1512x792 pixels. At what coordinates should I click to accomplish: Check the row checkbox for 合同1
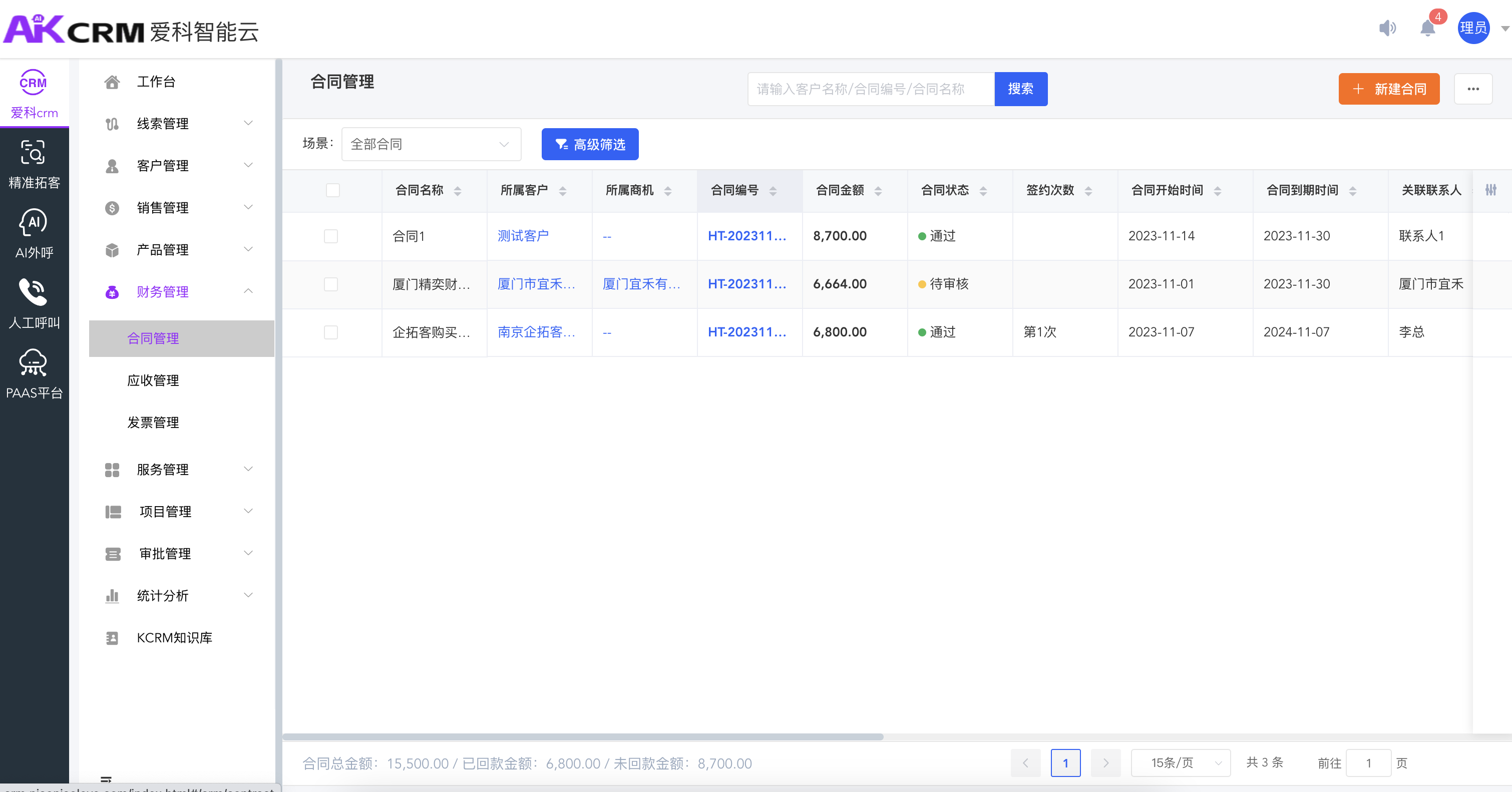click(331, 236)
